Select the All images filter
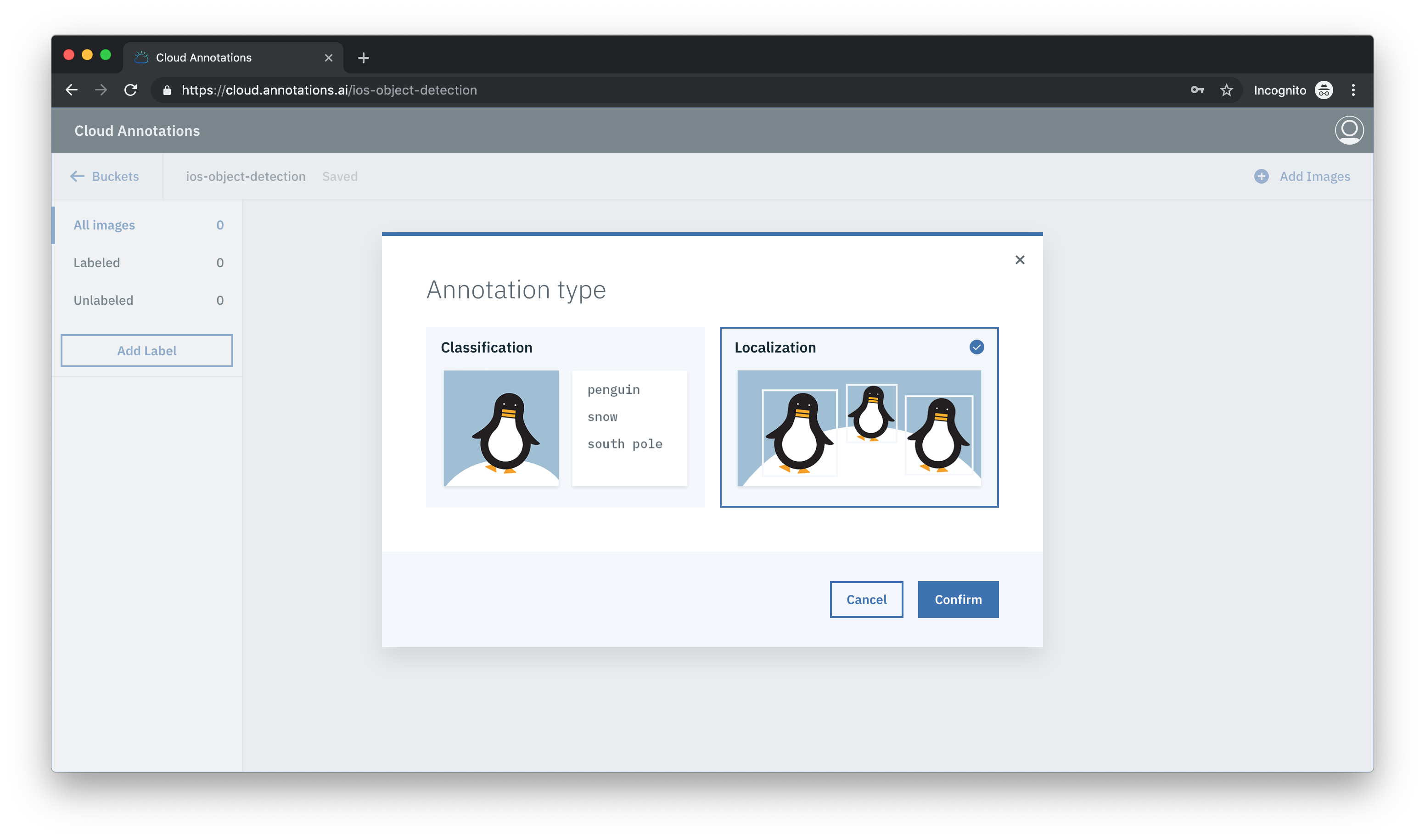This screenshot has height=840, width=1425. (x=148, y=225)
